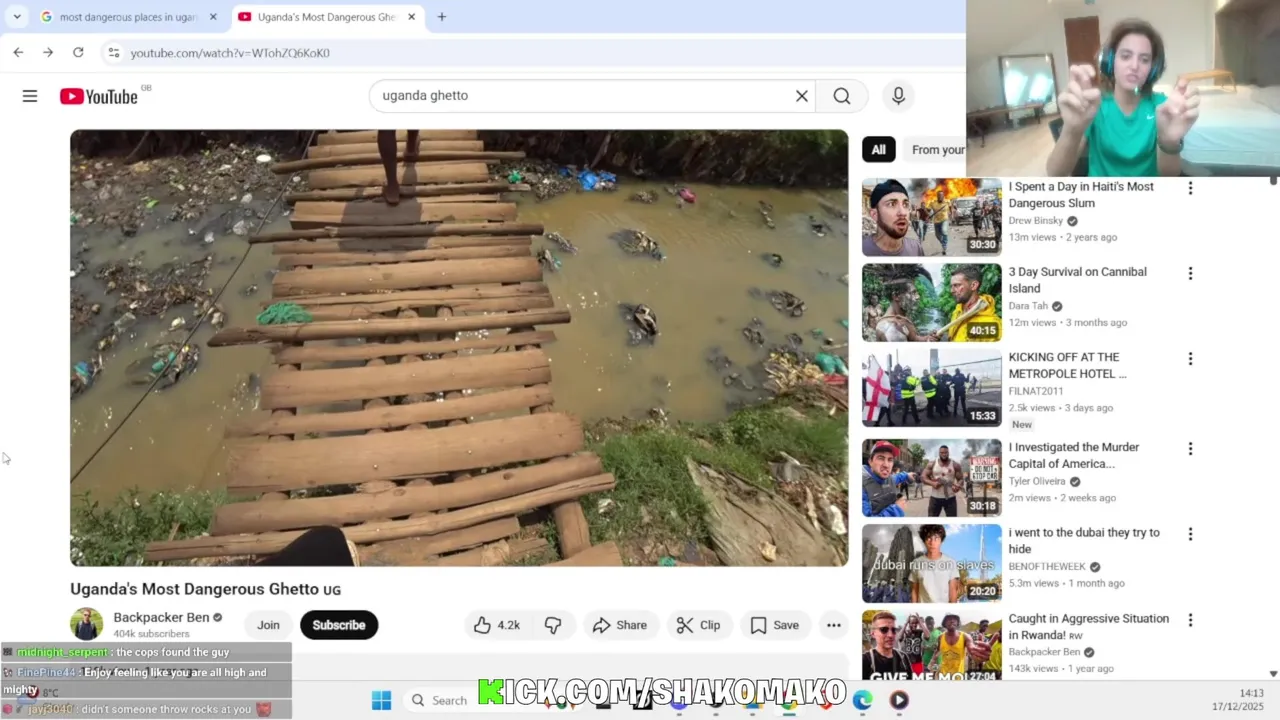Reload the current page
The width and height of the screenshot is (1280, 720).
click(x=78, y=52)
